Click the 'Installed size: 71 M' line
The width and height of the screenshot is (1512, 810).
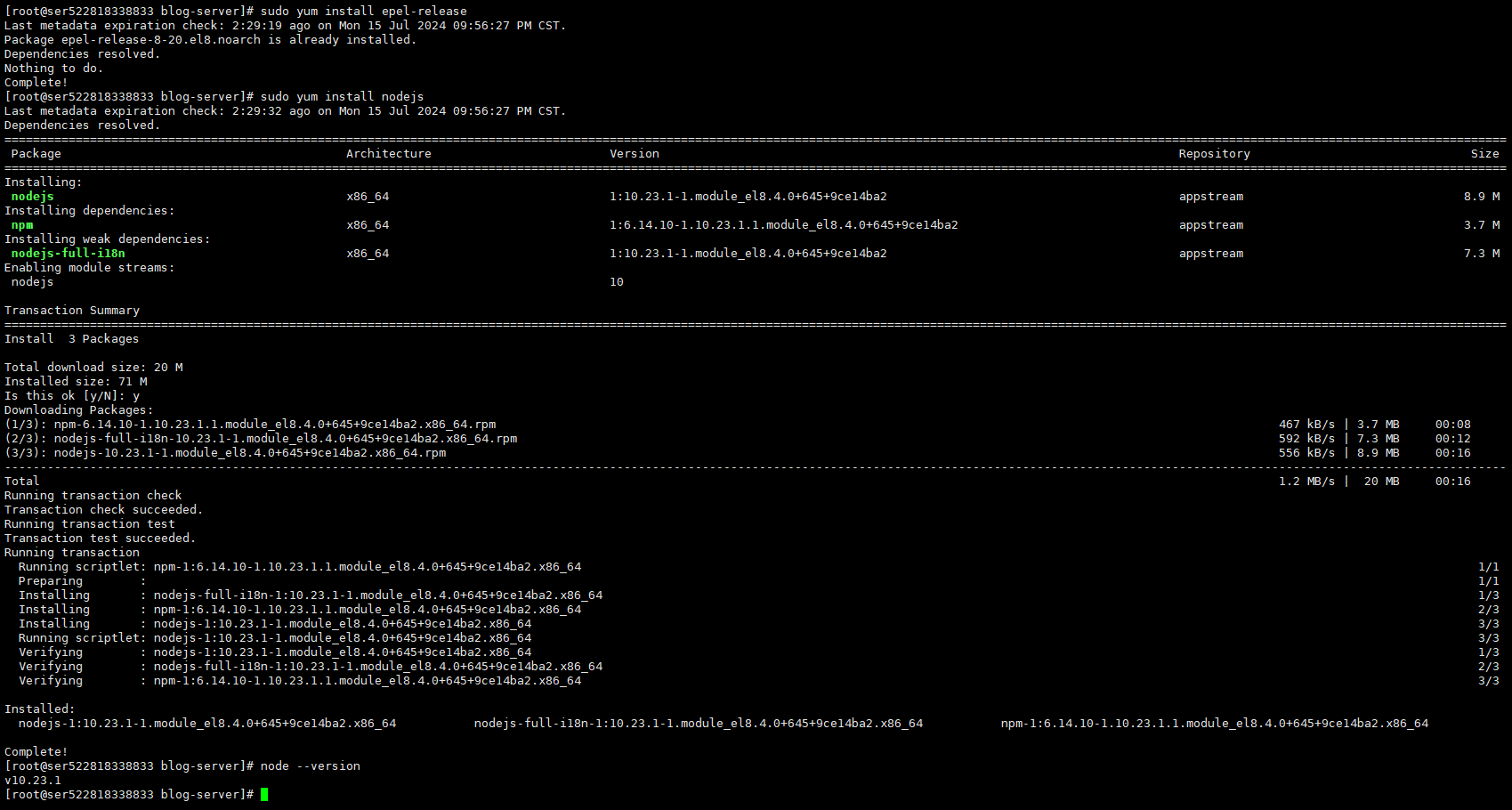point(76,382)
